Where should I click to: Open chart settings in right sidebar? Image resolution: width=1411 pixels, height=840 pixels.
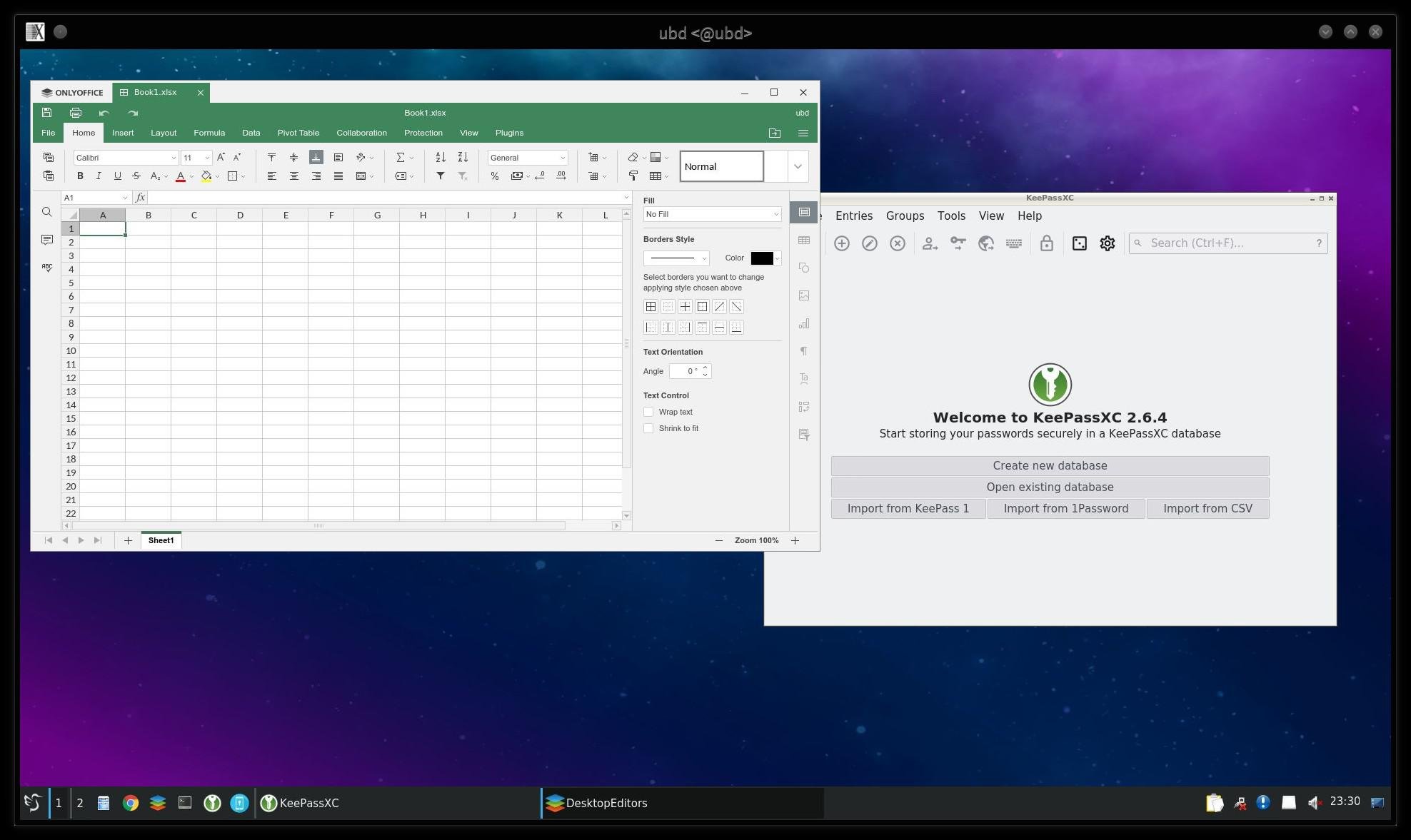[804, 323]
